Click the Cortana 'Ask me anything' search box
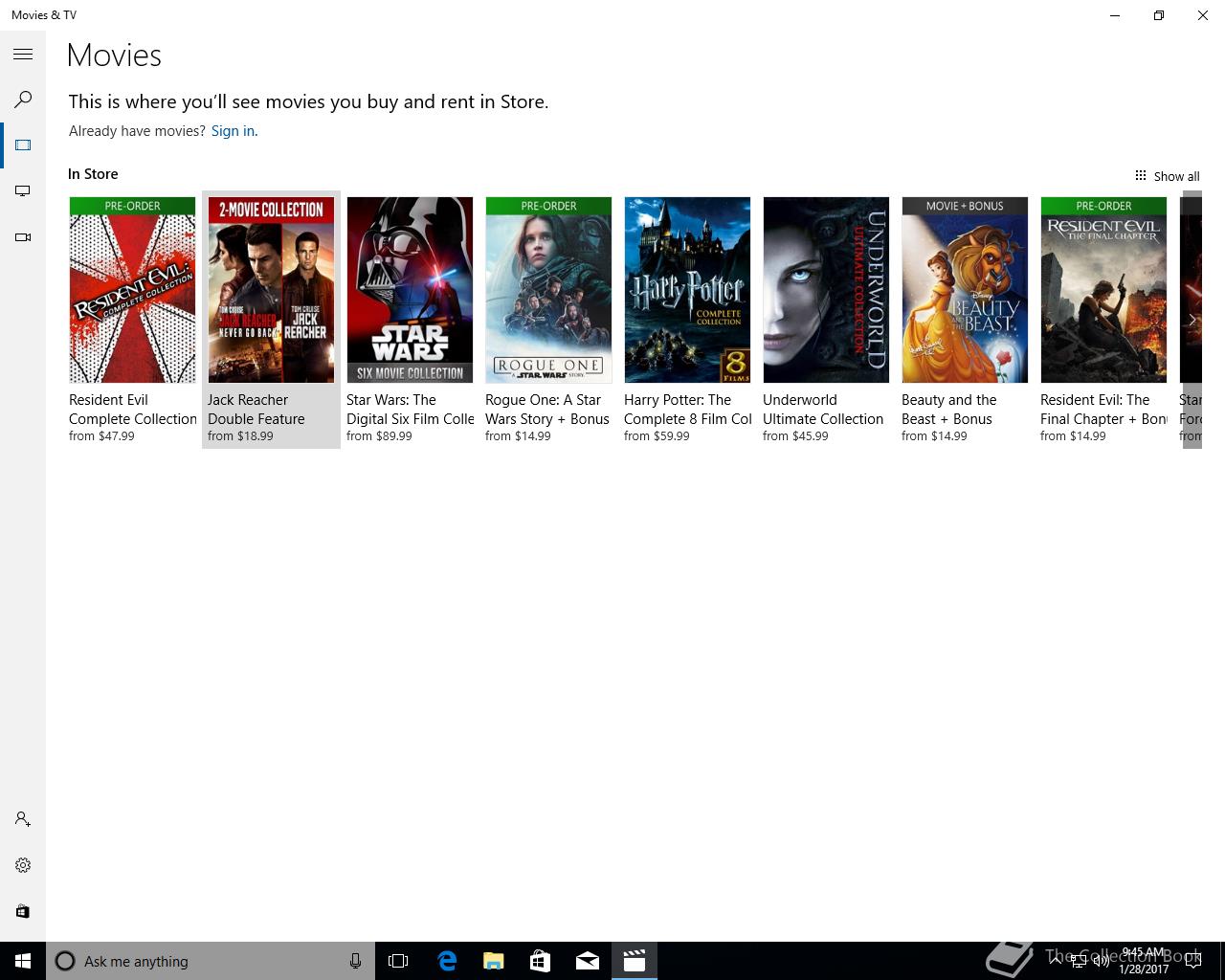This screenshot has height=980, width=1225. (x=211, y=961)
